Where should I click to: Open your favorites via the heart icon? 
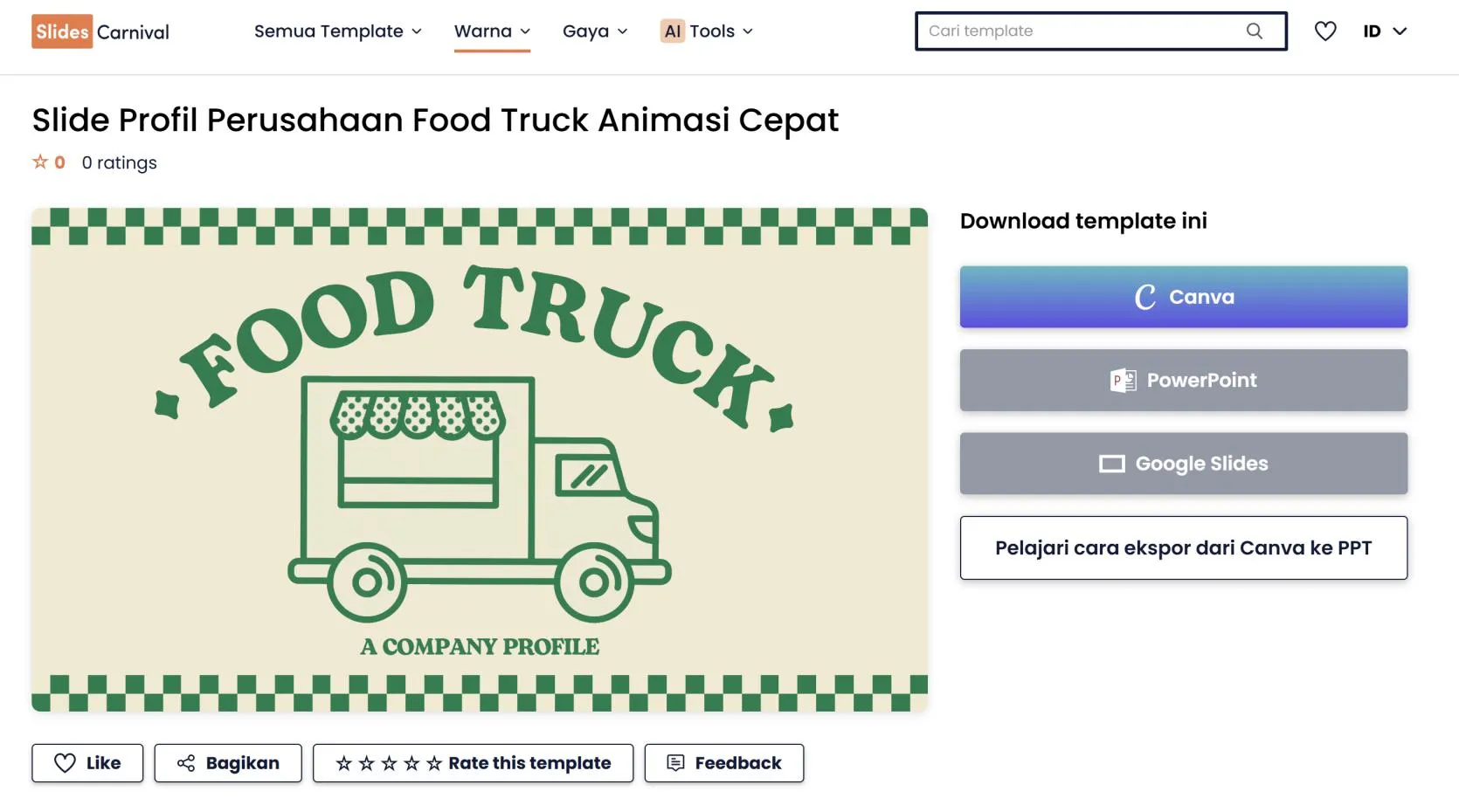1325,31
